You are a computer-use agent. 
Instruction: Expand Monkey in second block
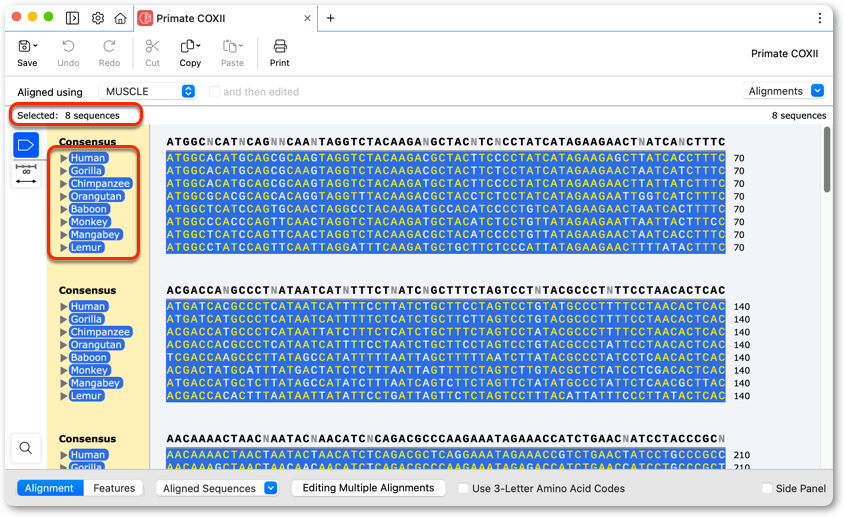64,371
